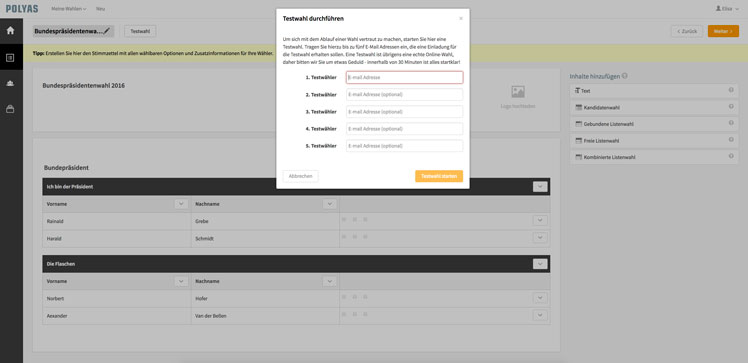Open the Nachname column dropdown in first list
Viewport: 748px width, 363px height.
coord(329,204)
